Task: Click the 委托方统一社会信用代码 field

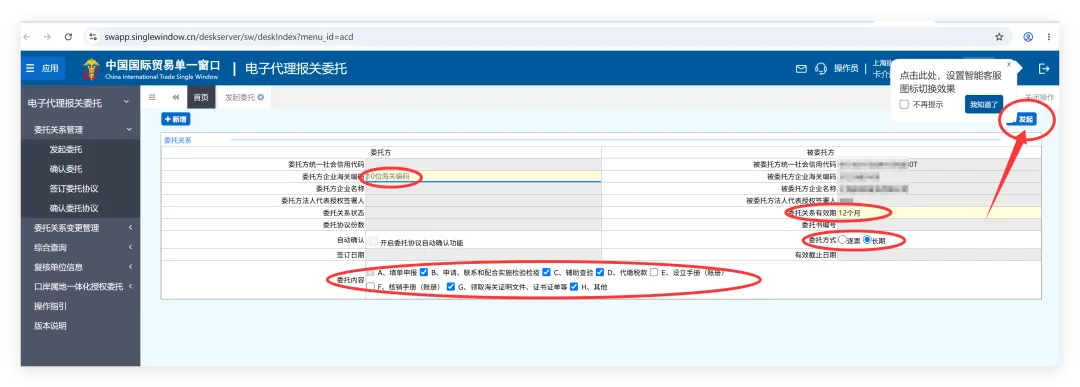Action: (483, 165)
